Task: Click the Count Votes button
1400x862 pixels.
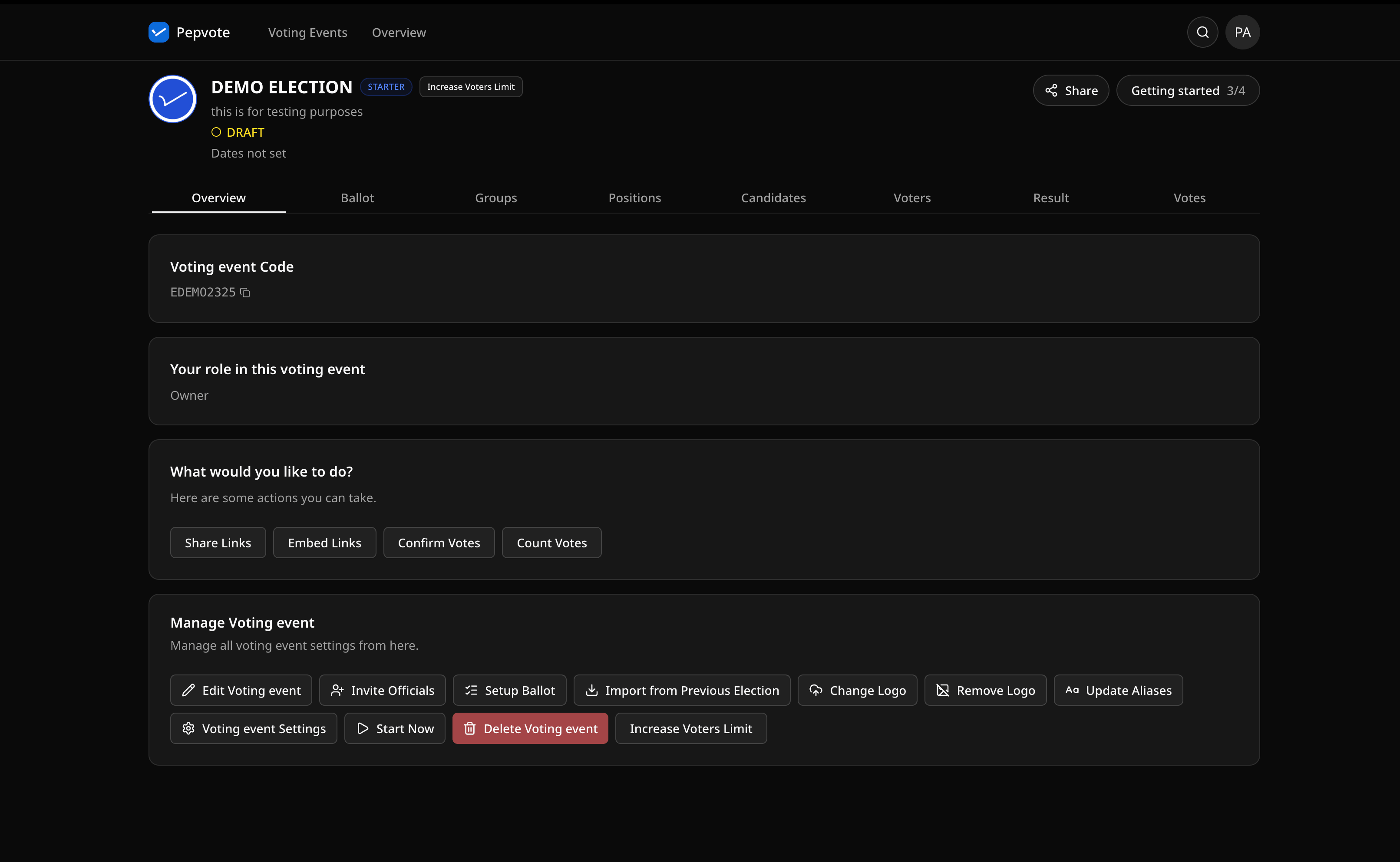Action: point(551,543)
